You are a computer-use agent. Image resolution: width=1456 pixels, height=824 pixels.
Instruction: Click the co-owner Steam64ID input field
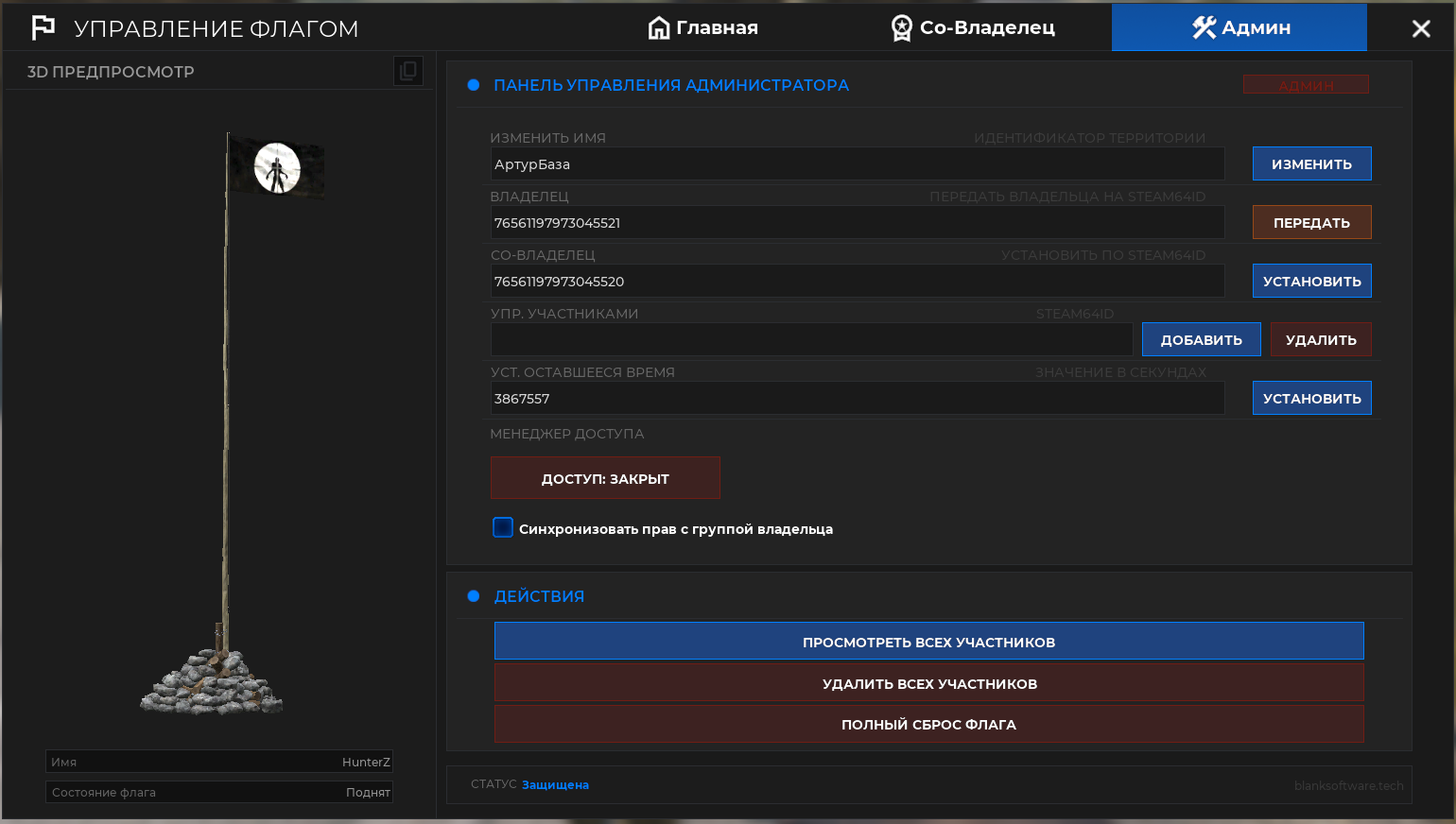[858, 281]
